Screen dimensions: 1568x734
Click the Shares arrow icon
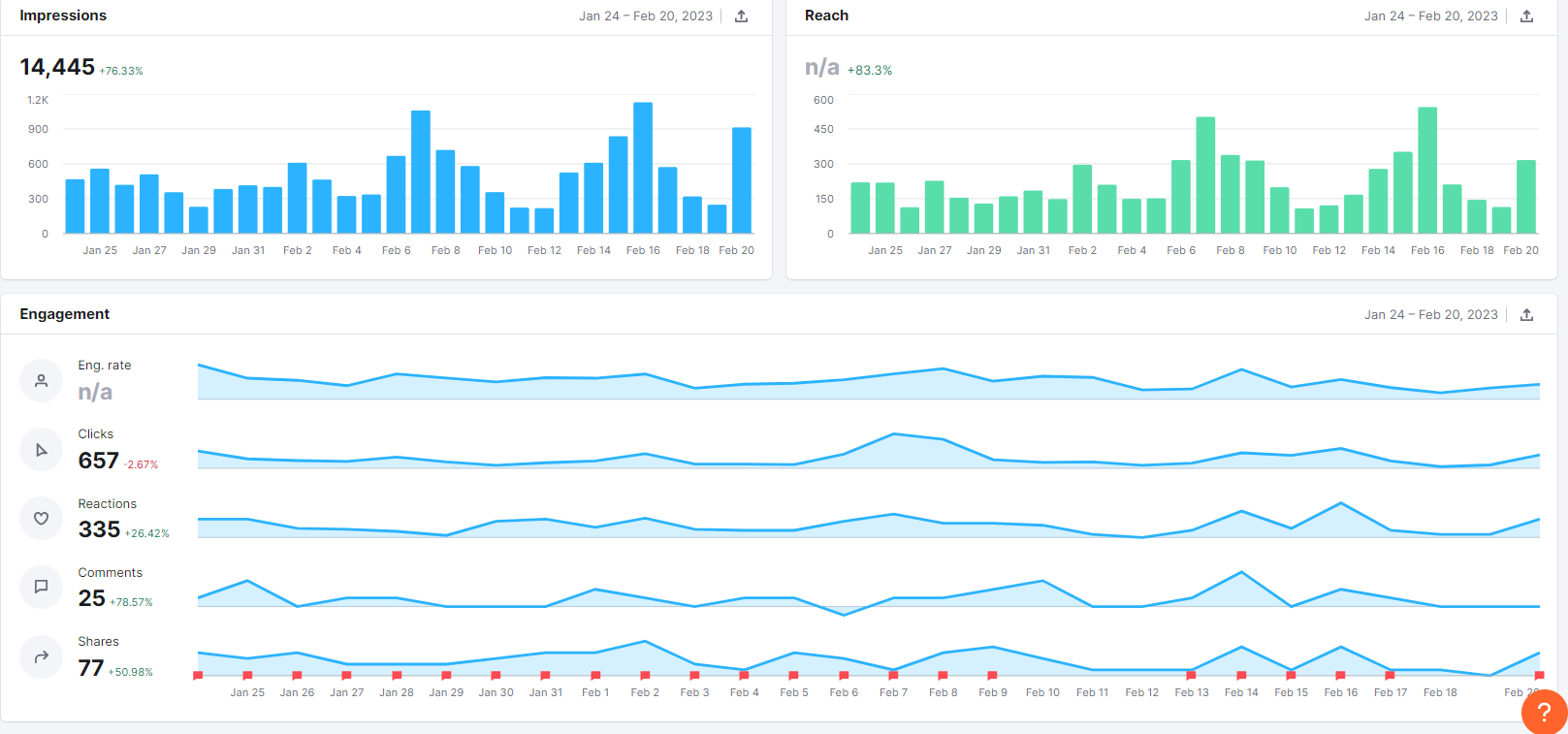pos(41,656)
